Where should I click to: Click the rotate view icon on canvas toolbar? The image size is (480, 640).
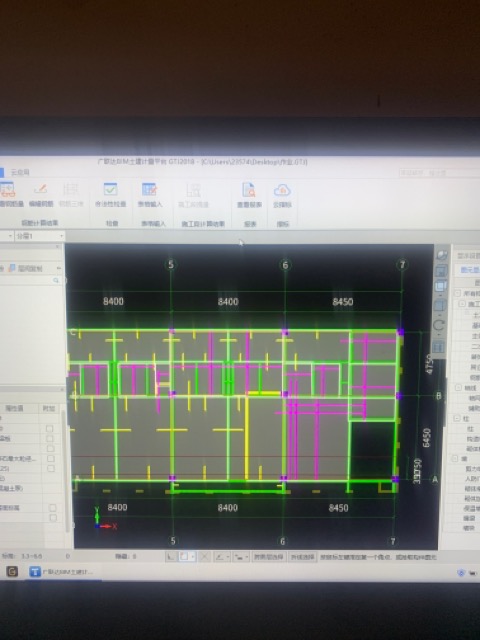pyautogui.click(x=439, y=325)
